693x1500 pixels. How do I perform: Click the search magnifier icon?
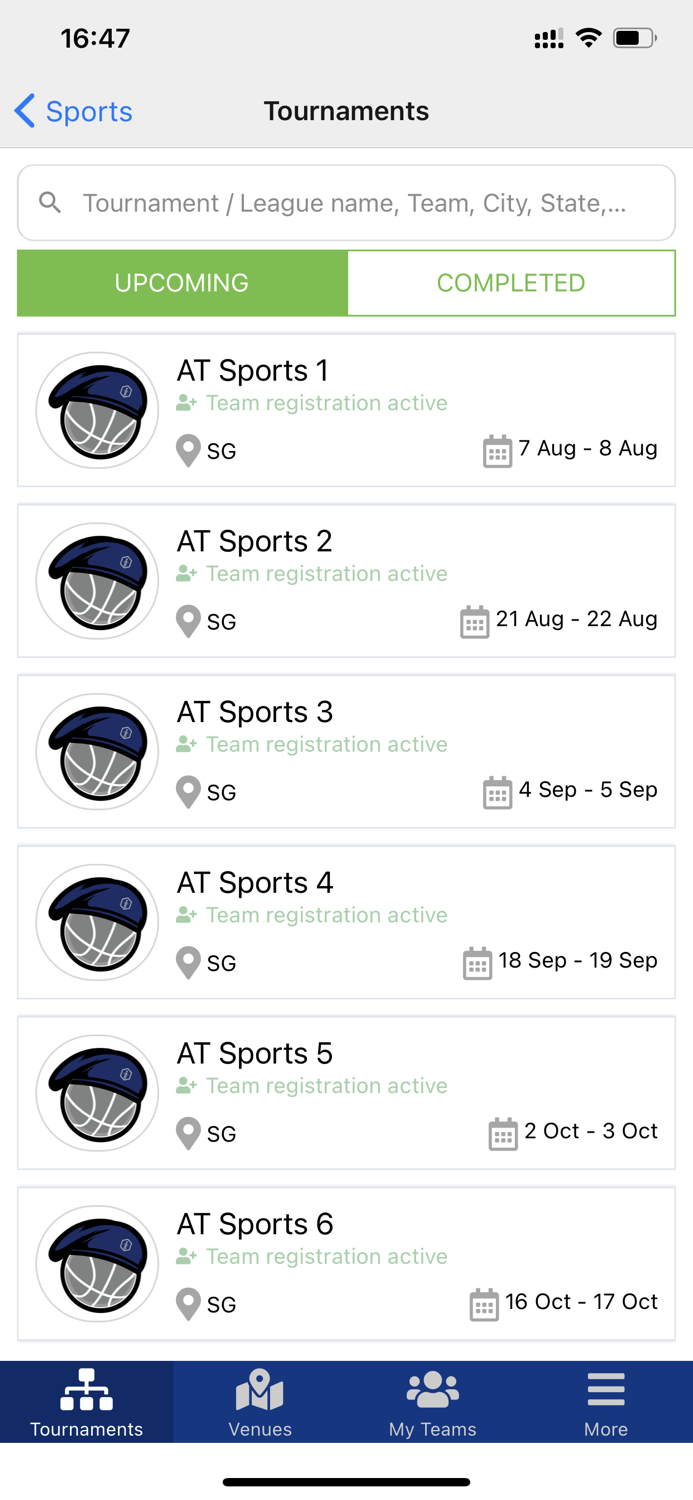(49, 202)
